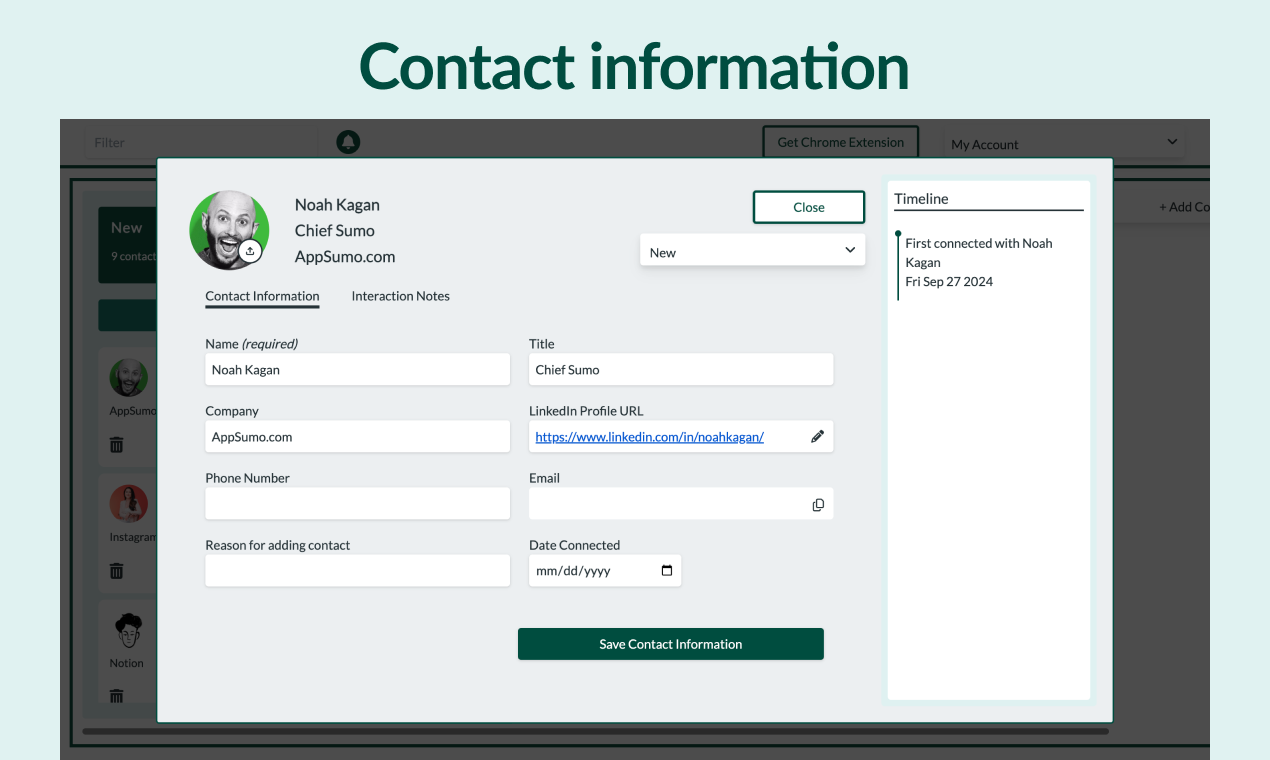
Task: Click Save Contact Information button
Action: [671, 644]
